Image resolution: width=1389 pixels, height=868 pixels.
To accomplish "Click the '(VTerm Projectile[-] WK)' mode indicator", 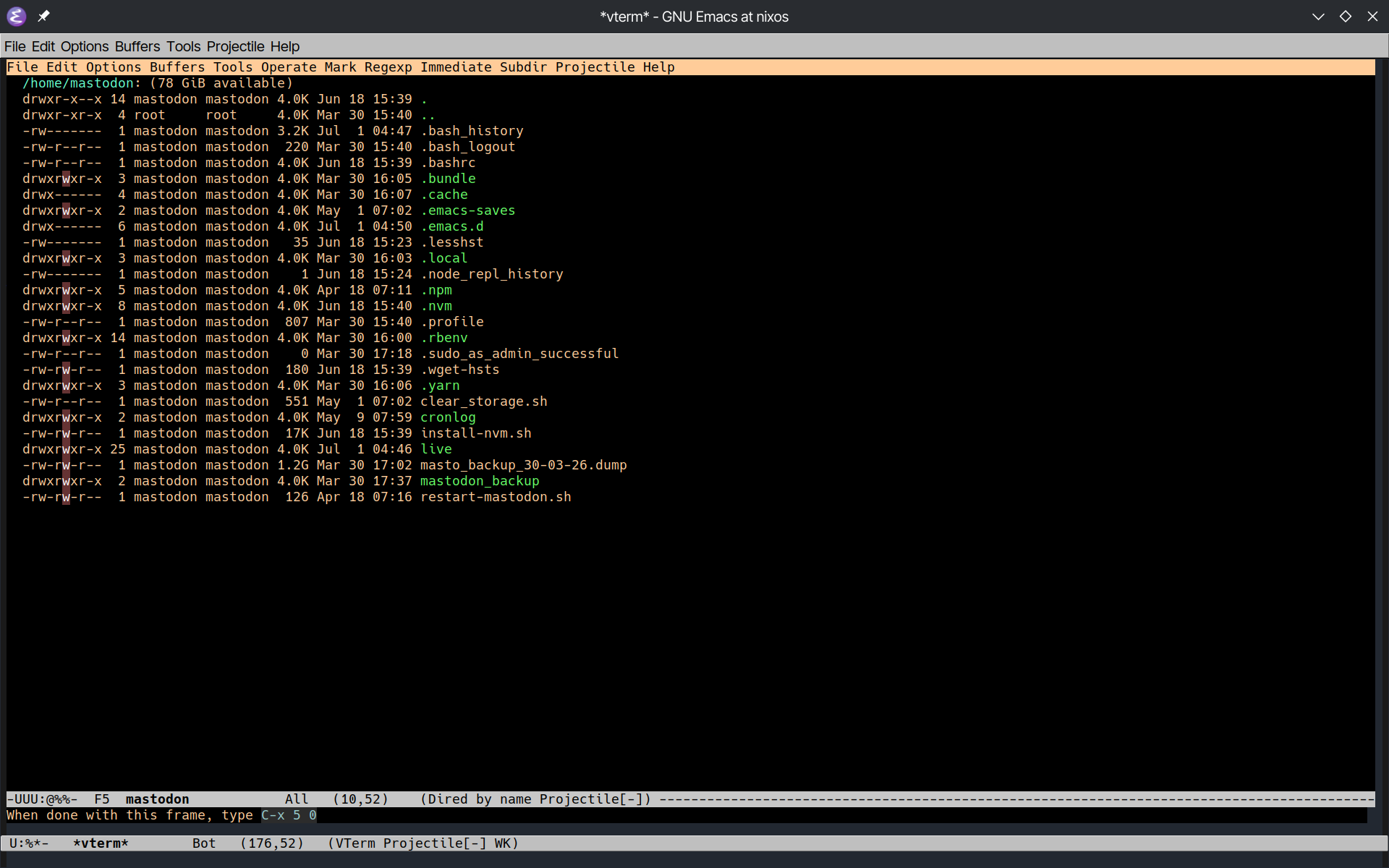I will point(423,843).
